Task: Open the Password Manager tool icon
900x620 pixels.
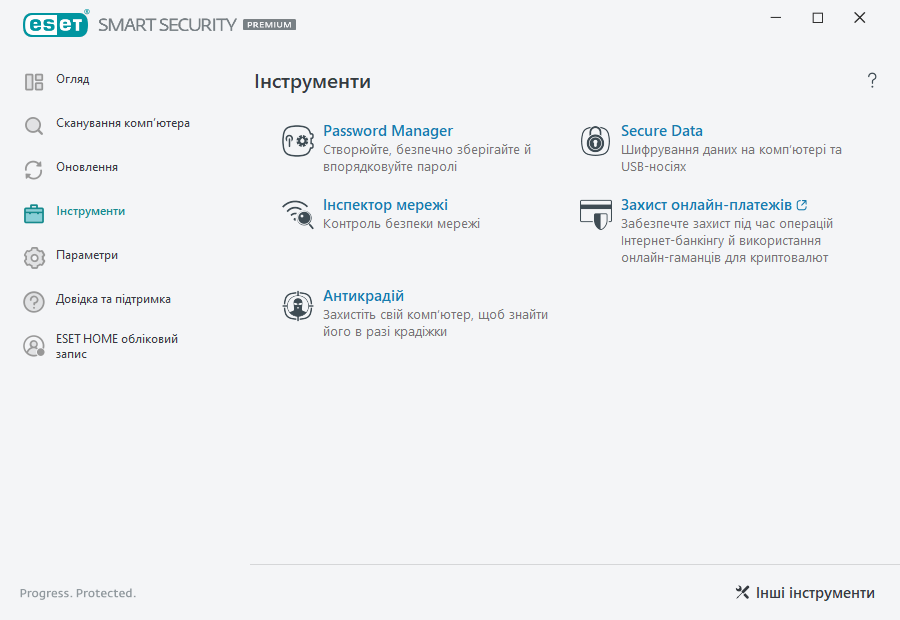Action: 295,140
